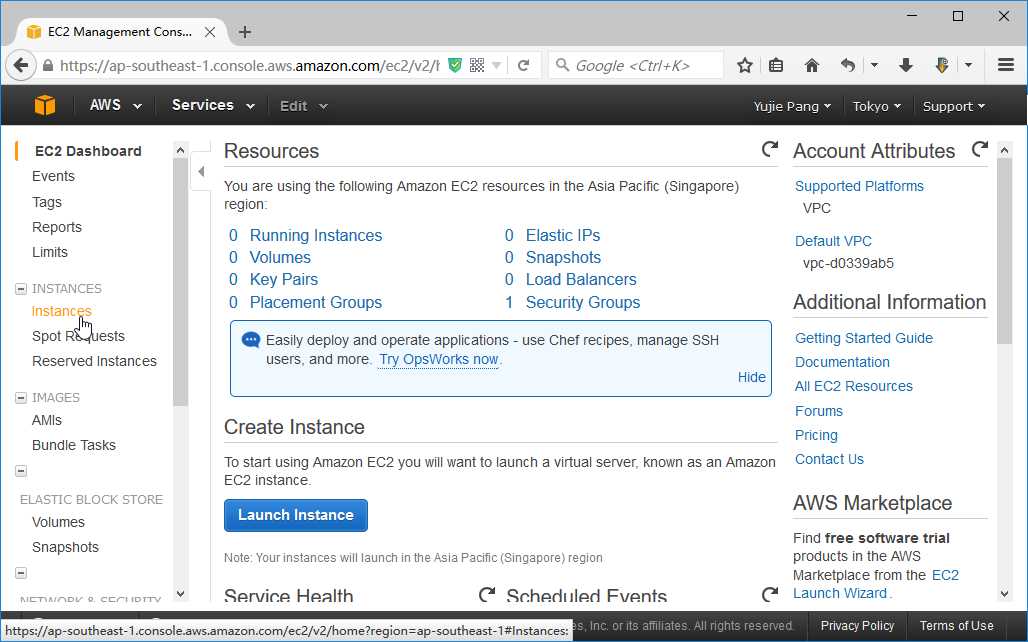
Task: Select EC2 Dashboard in sidebar
Action: 88,151
